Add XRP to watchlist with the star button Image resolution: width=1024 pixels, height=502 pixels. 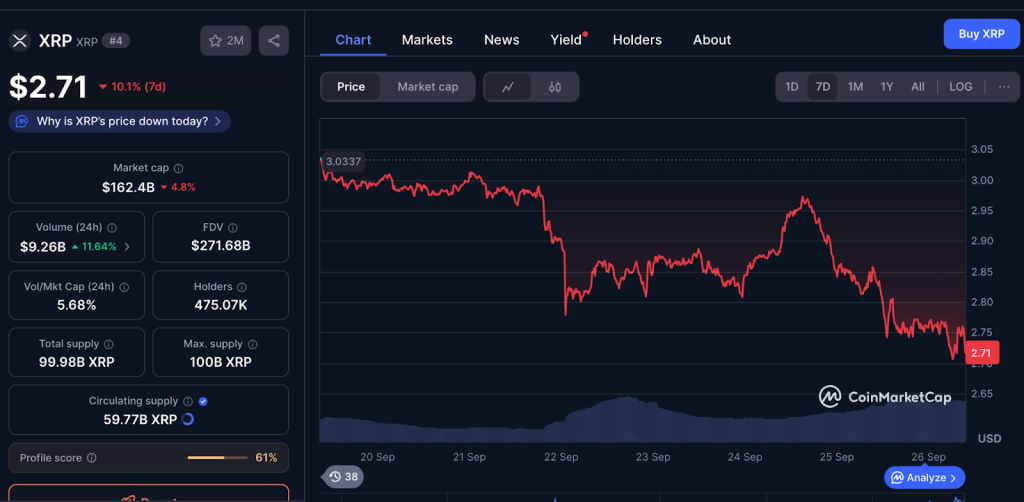coord(225,40)
